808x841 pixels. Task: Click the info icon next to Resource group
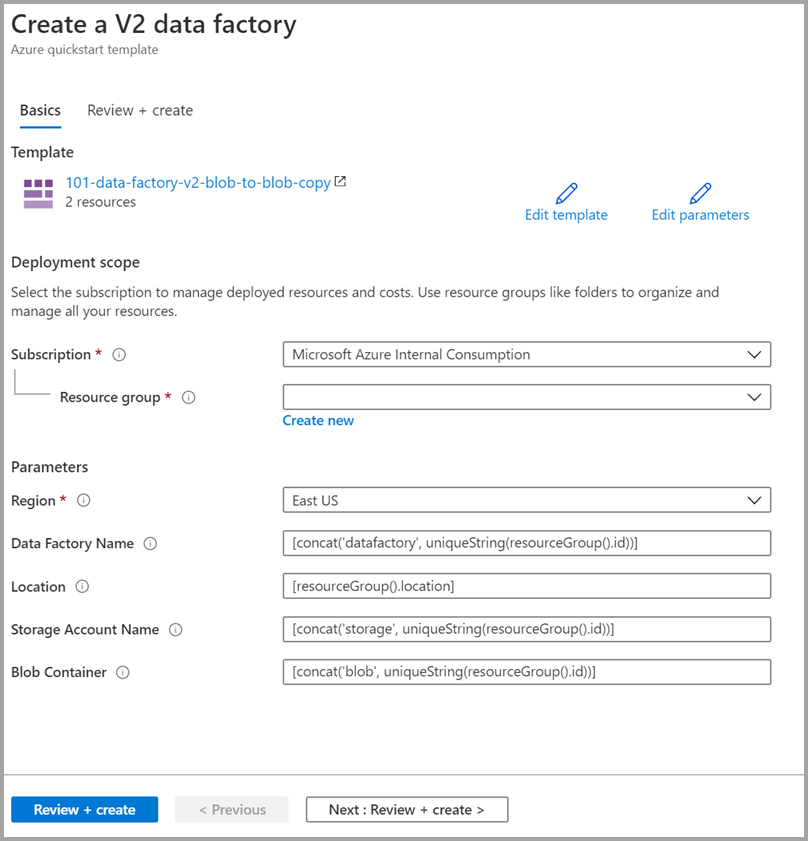(189, 397)
